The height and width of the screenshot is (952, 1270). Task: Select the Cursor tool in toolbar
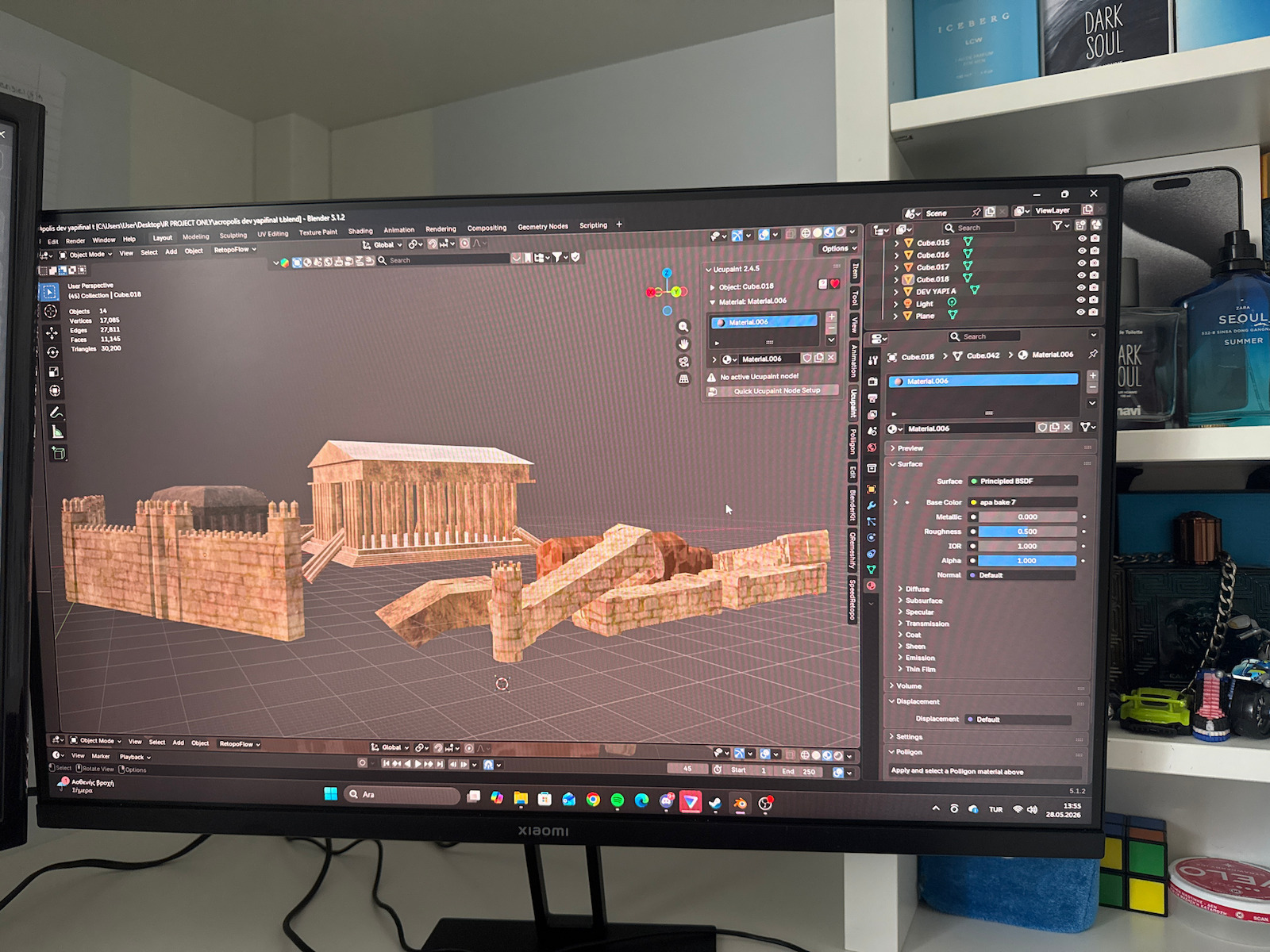pyautogui.click(x=51, y=312)
